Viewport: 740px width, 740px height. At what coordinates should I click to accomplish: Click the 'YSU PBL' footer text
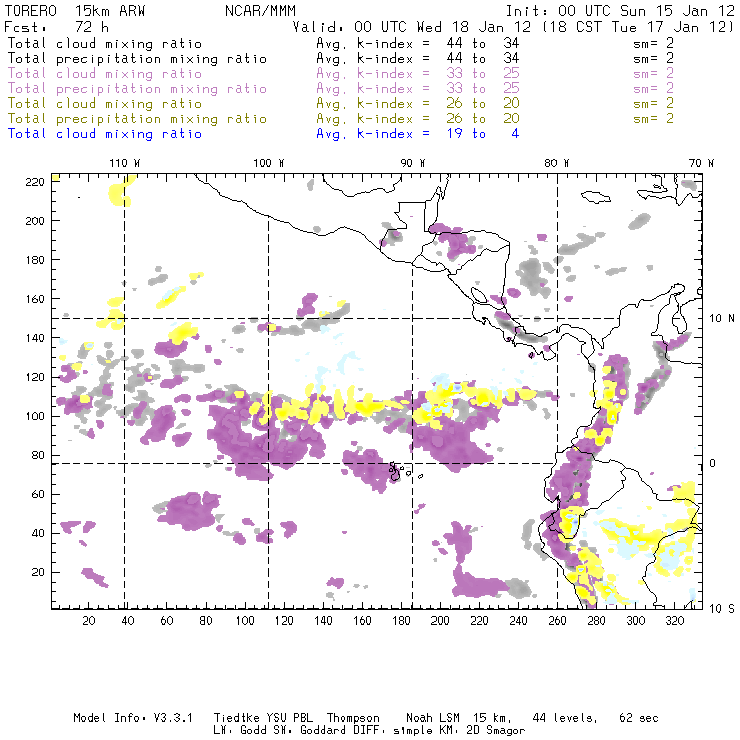(289, 718)
